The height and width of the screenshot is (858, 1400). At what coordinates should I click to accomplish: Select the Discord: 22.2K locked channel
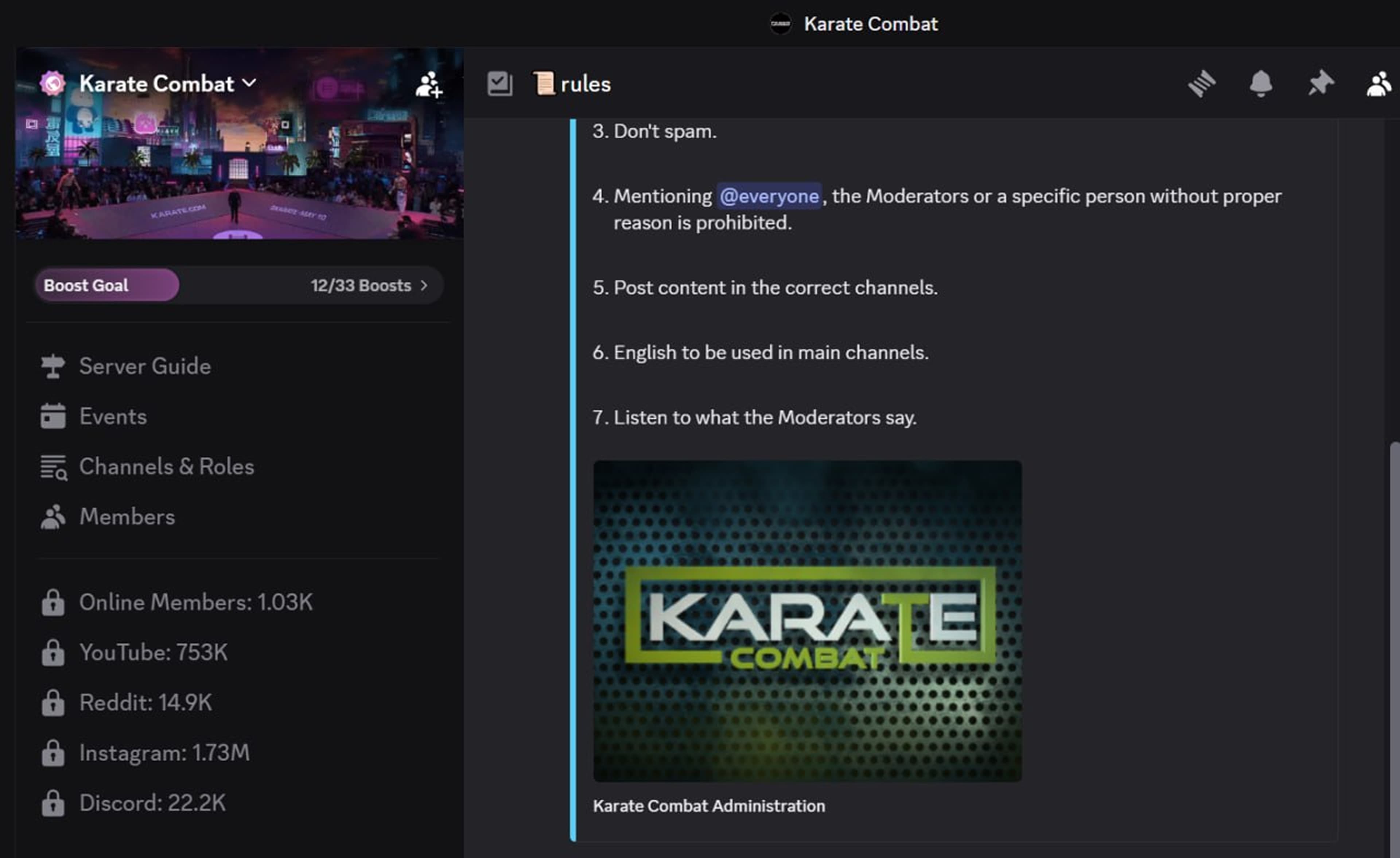tap(239, 803)
